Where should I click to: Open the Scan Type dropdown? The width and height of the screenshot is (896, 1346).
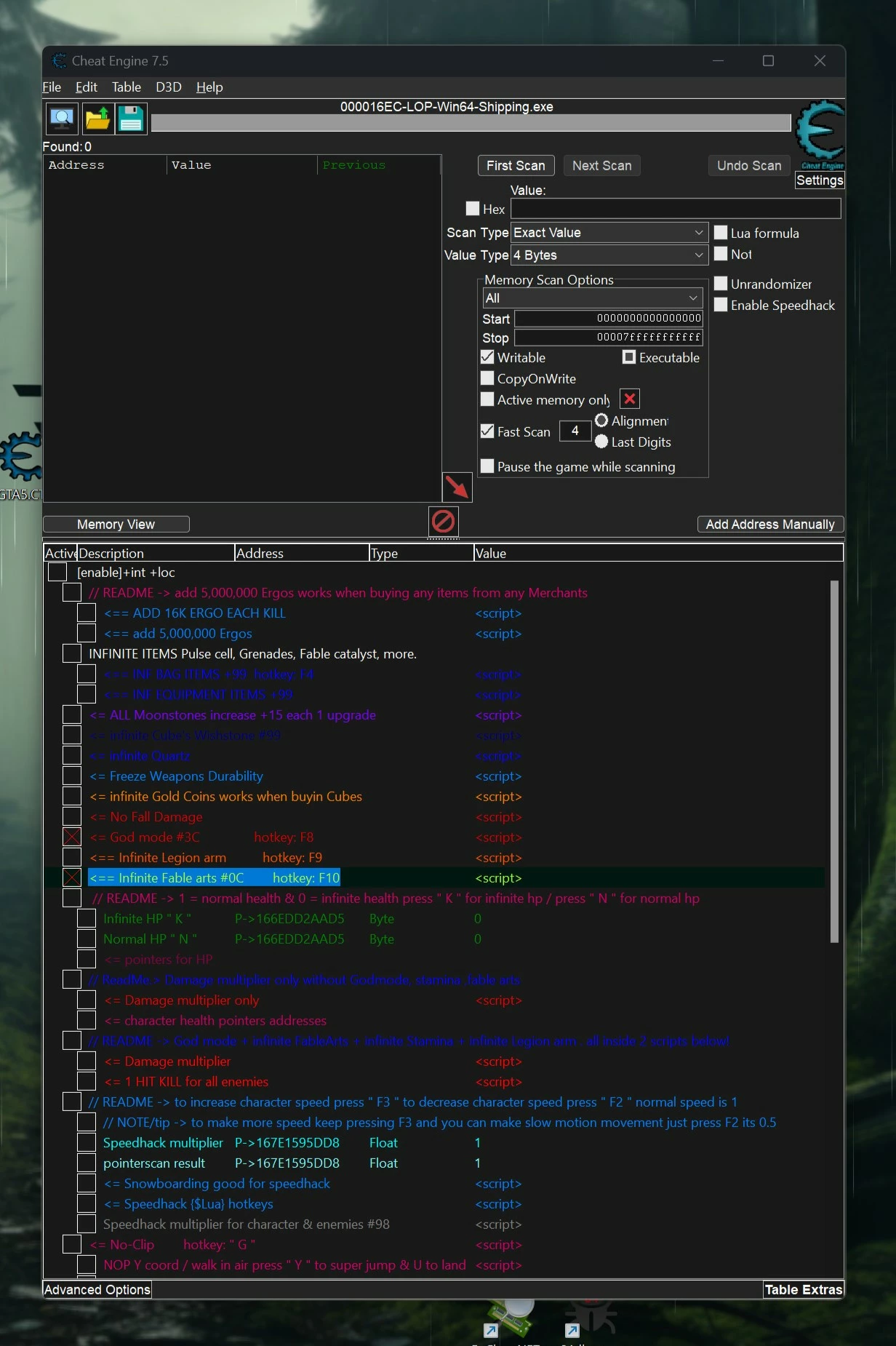tap(609, 233)
